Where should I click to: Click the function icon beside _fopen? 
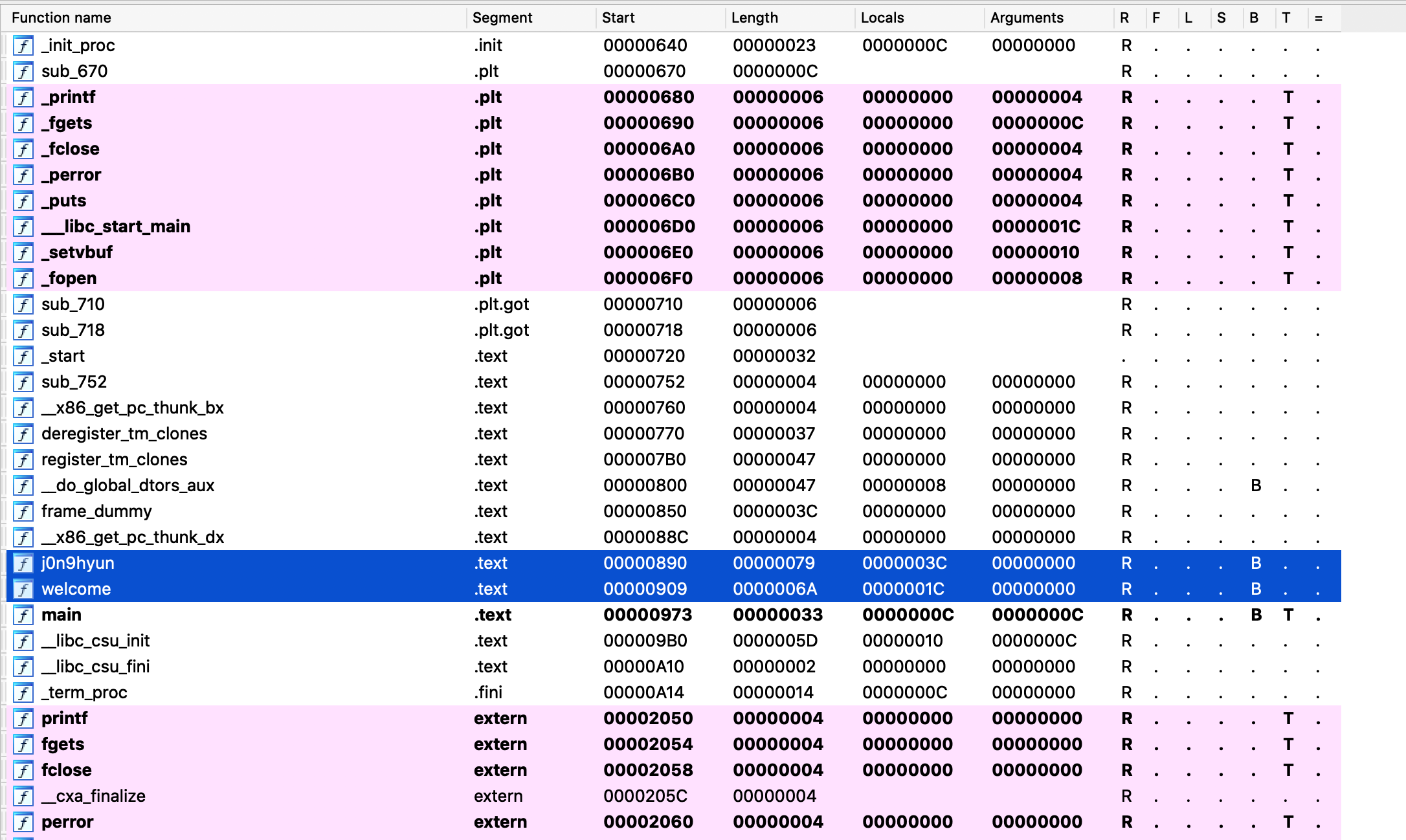click(23, 279)
